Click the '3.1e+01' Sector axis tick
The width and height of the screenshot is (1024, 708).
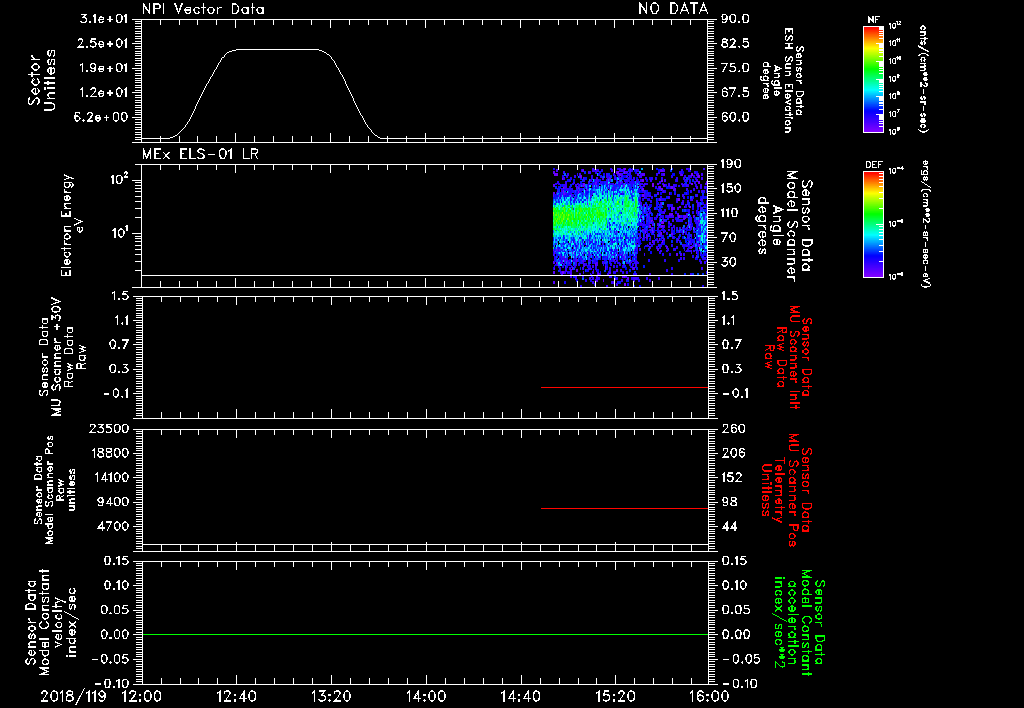tap(103, 19)
